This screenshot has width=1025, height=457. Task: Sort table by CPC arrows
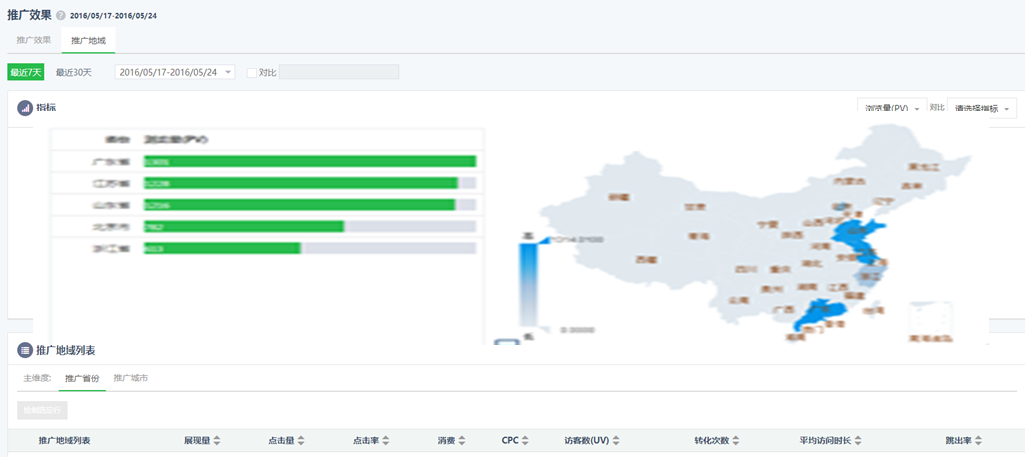pos(526,441)
